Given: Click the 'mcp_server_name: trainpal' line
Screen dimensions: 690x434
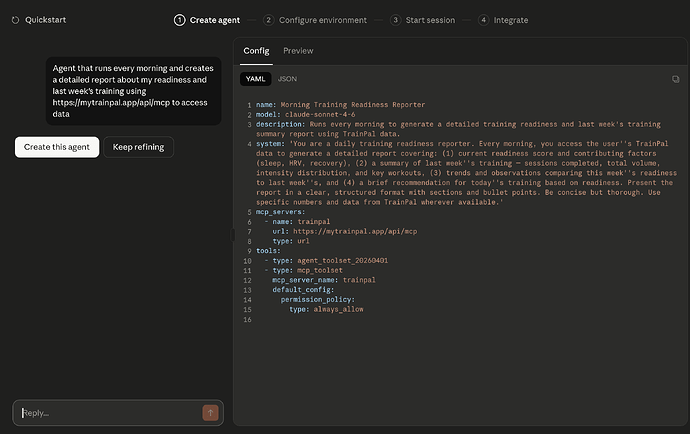Looking at the screenshot, I should click(324, 280).
